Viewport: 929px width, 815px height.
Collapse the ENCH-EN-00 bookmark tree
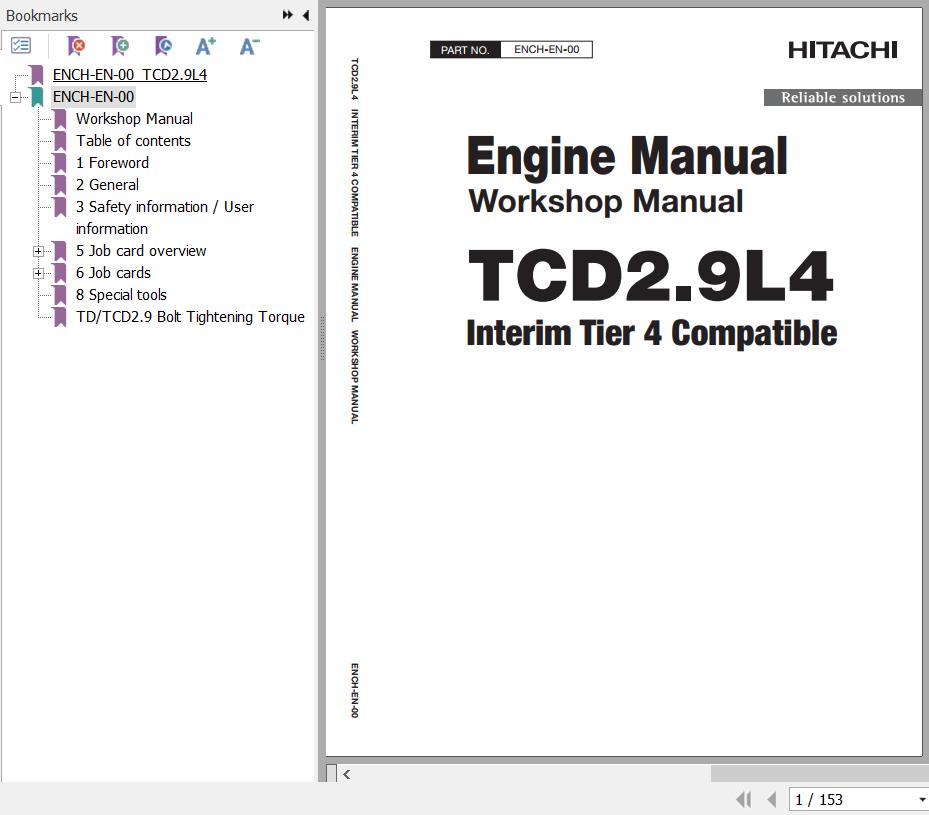[15, 97]
